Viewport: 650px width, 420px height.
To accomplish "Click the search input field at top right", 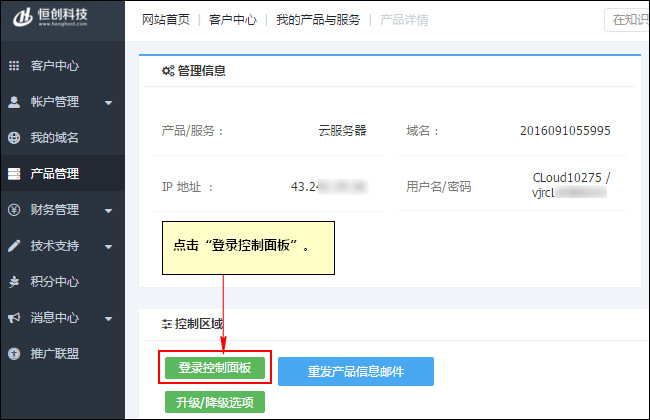I will [x=626, y=20].
